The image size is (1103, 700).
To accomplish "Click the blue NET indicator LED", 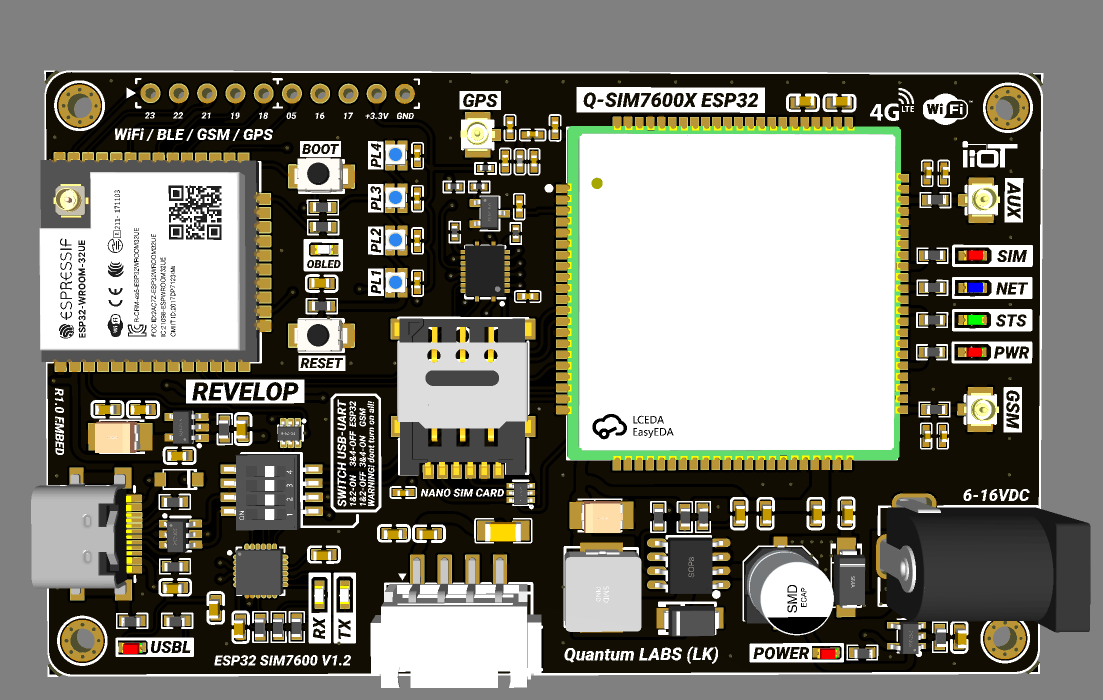I will tap(974, 288).
